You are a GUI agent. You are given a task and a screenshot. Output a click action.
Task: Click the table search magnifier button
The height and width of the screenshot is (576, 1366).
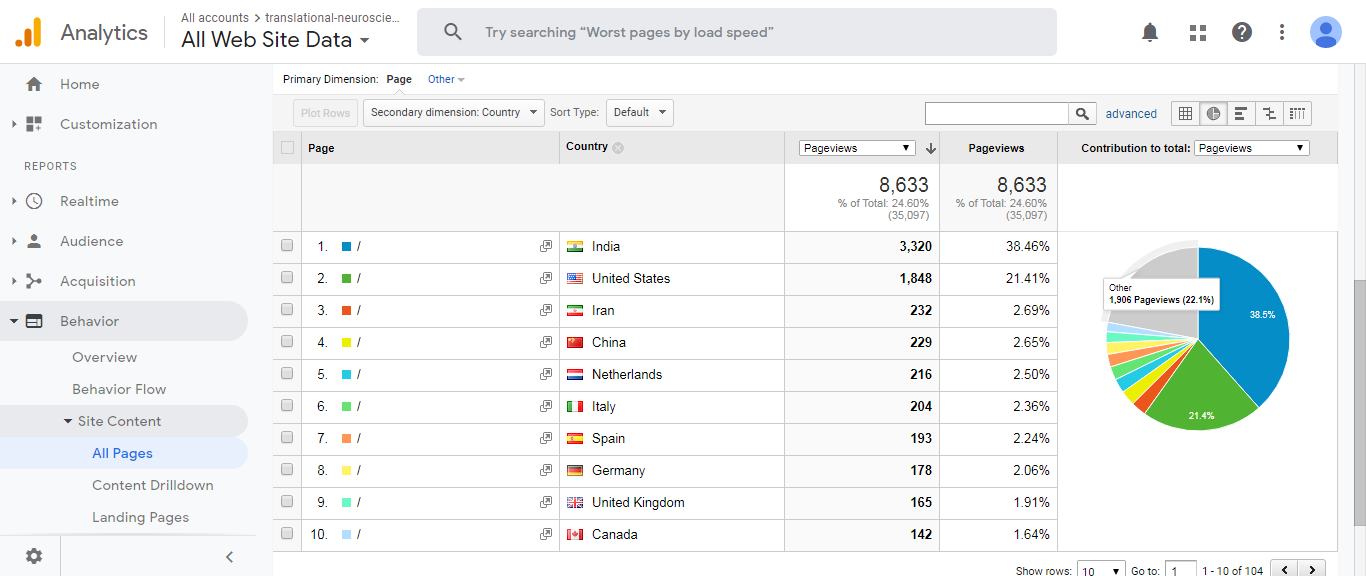coord(1082,113)
